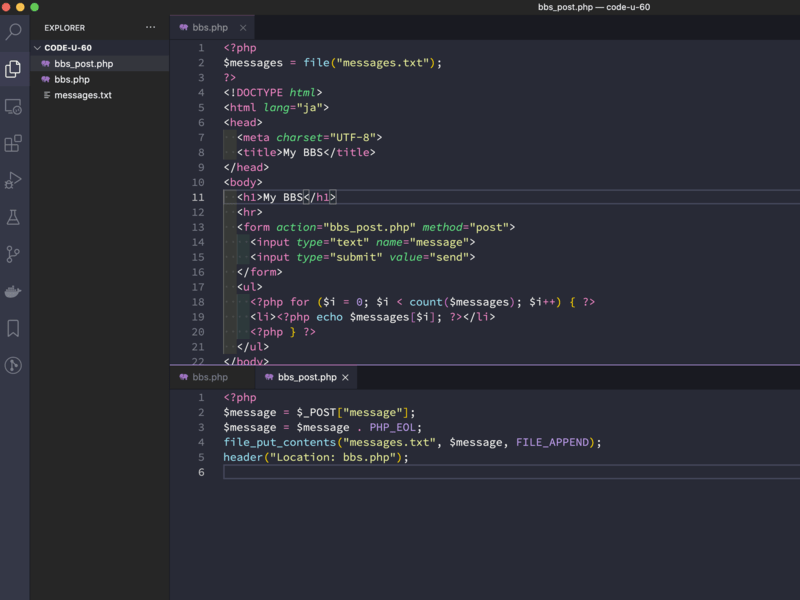Open the Remote Explorer view
Screen dimensions: 800x600
pos(14,106)
